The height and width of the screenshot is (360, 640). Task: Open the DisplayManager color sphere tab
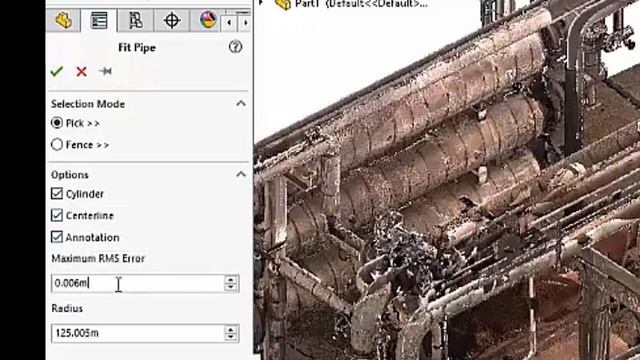(x=207, y=20)
